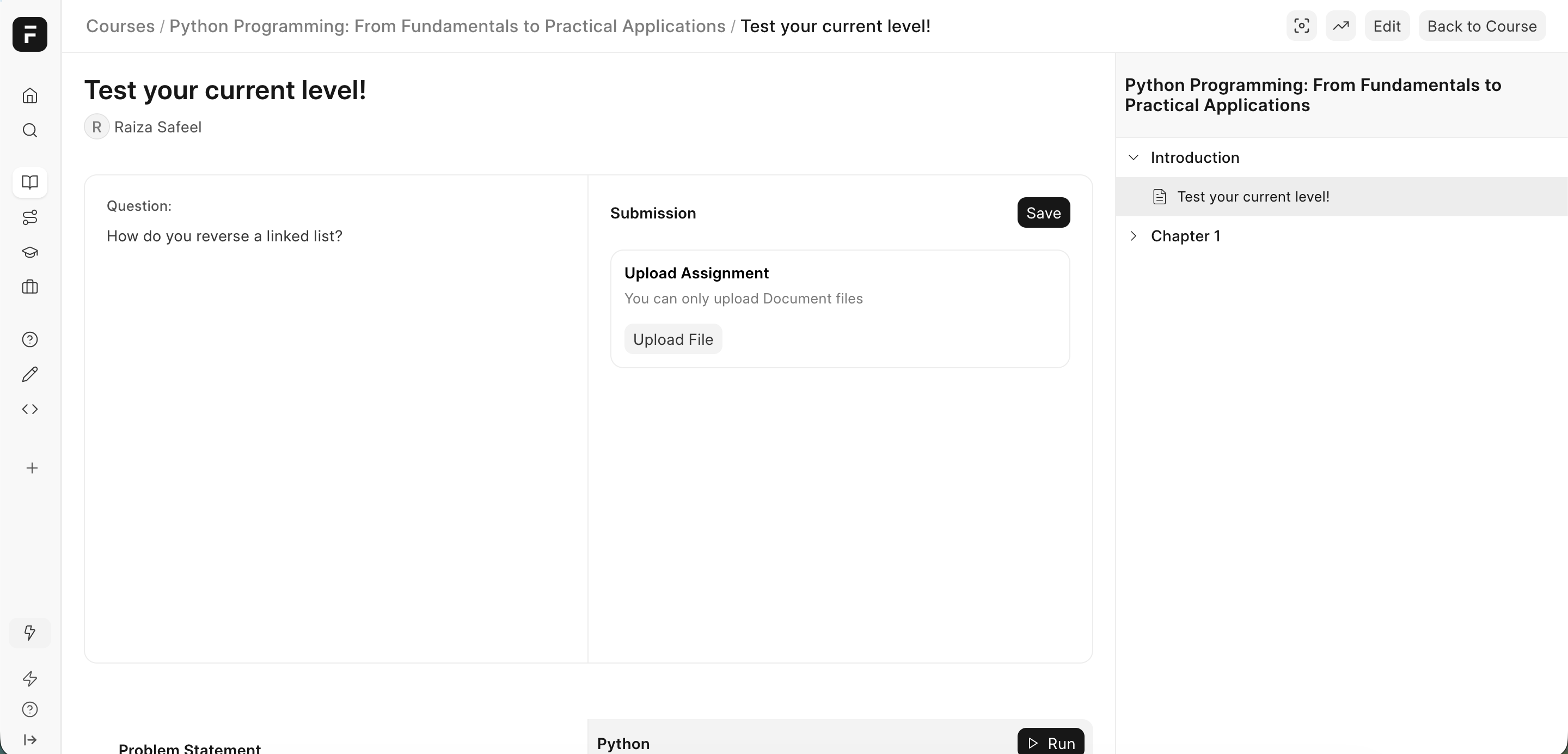The image size is (1568, 754).
Task: Click the plus icon in sidebar
Action: [32, 468]
